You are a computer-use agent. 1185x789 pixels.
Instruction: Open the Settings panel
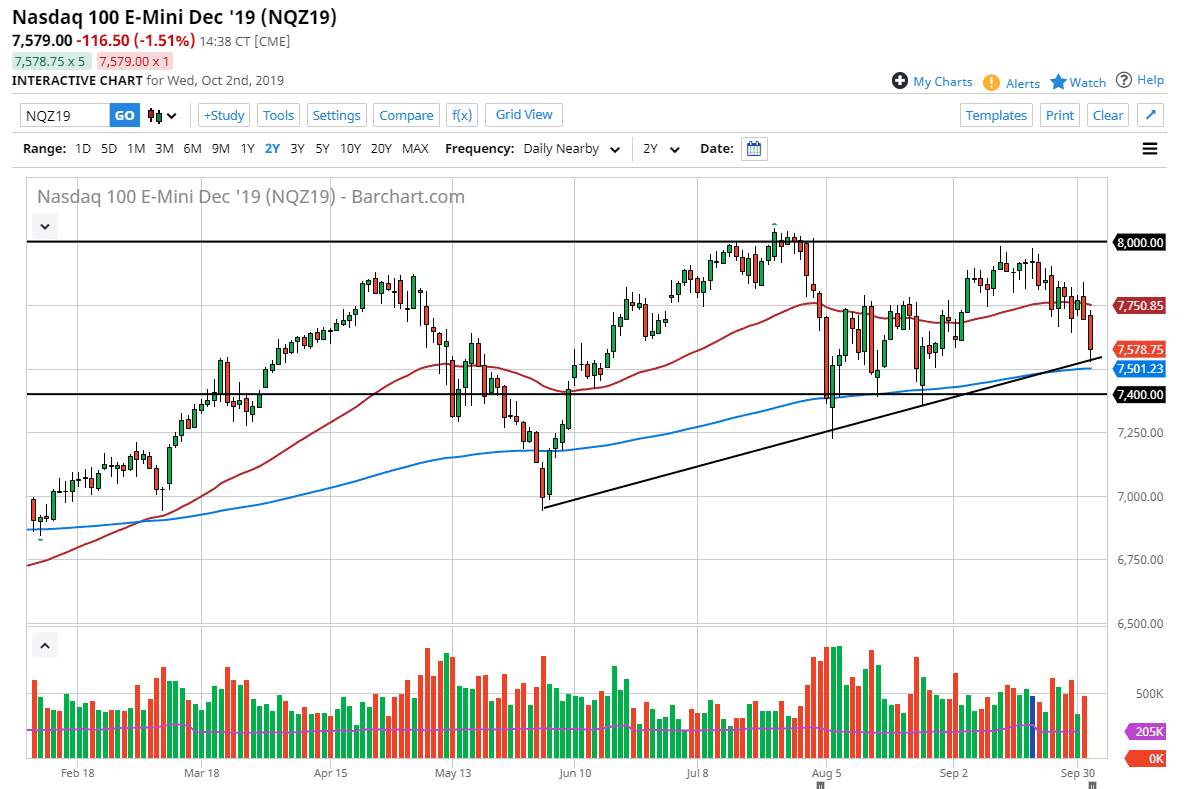coord(336,115)
